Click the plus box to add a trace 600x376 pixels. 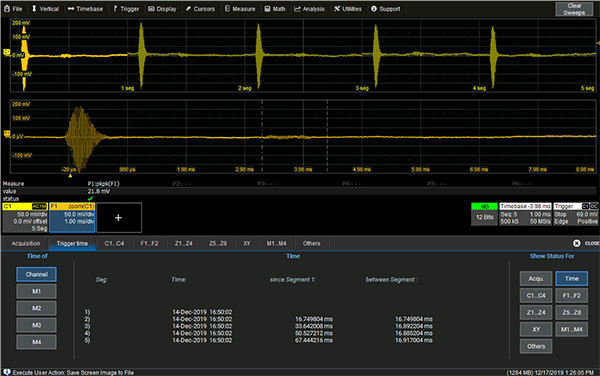[x=119, y=218]
